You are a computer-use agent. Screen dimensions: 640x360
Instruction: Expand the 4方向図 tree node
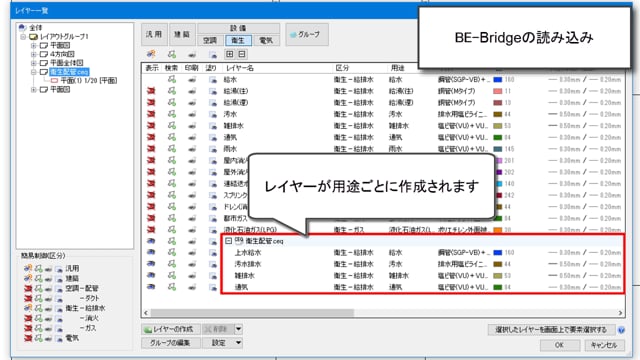(34, 54)
